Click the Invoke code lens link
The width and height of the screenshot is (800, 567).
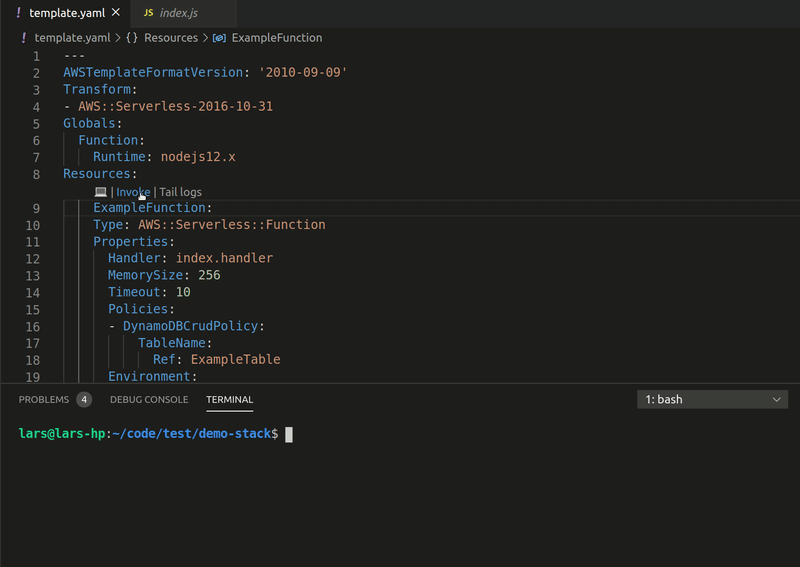point(133,192)
